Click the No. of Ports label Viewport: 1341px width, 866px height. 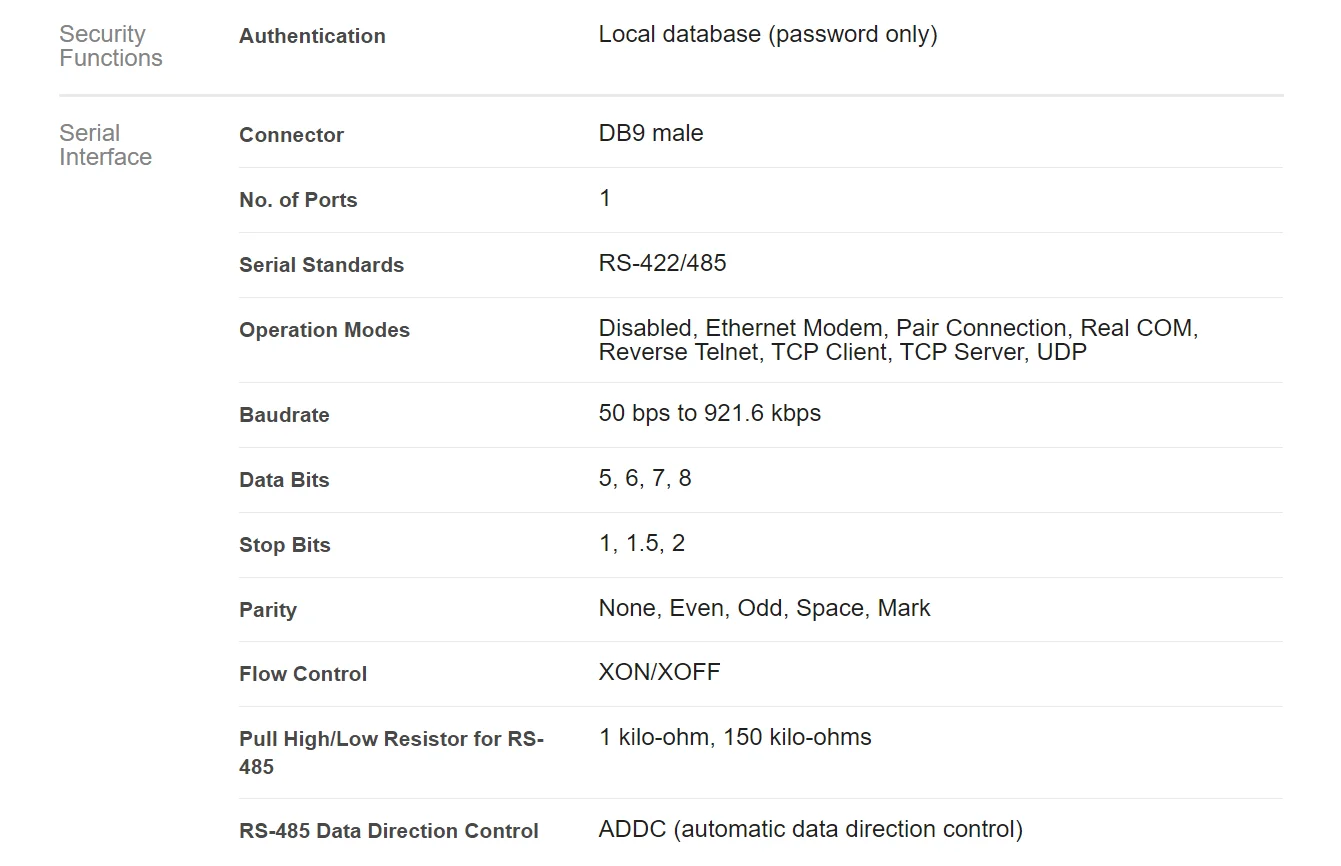[298, 200]
